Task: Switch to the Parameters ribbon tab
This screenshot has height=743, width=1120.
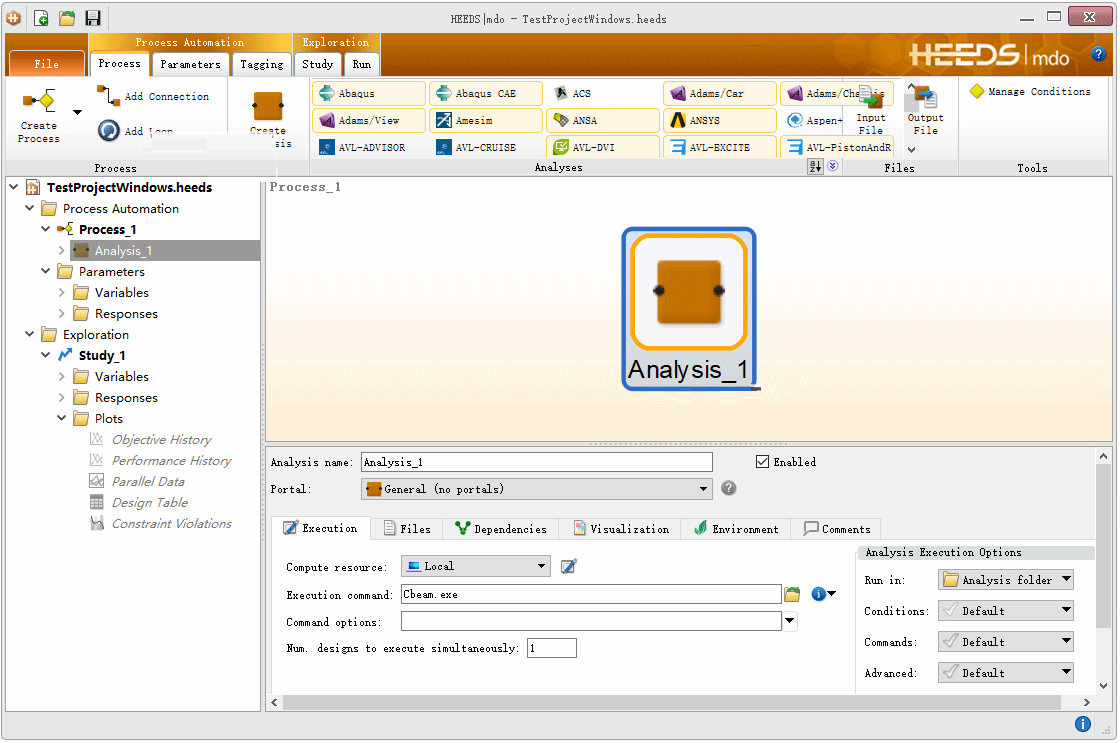Action: [x=191, y=64]
